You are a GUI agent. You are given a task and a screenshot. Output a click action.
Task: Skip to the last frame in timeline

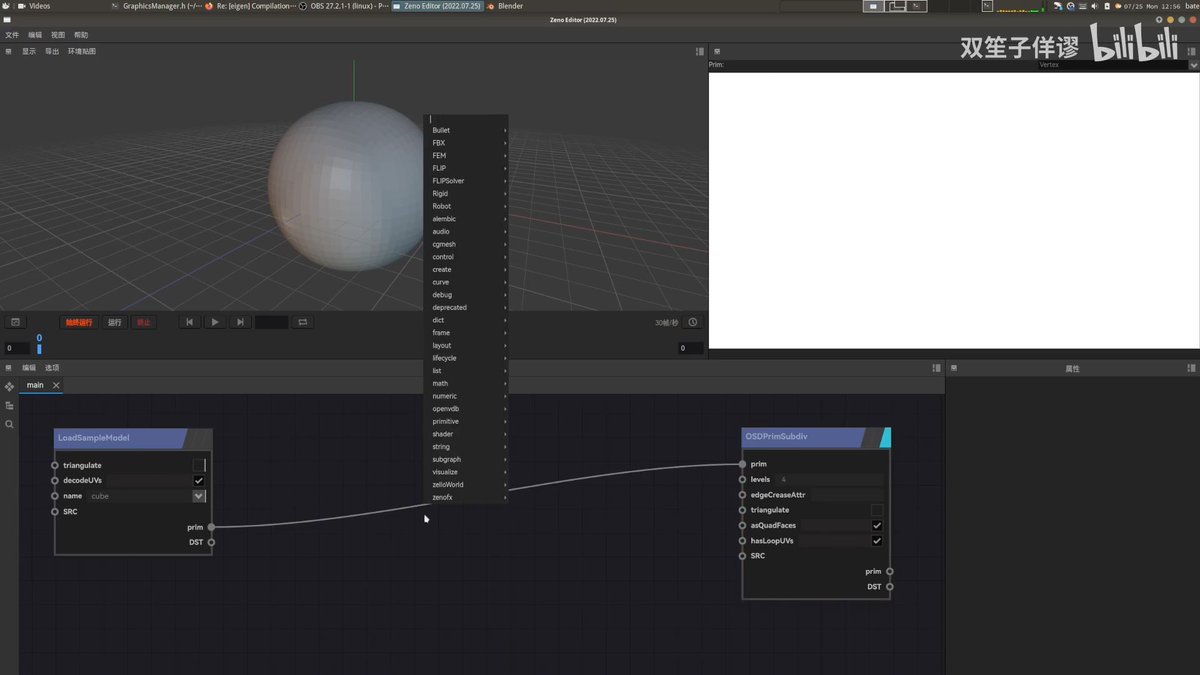[240, 322]
